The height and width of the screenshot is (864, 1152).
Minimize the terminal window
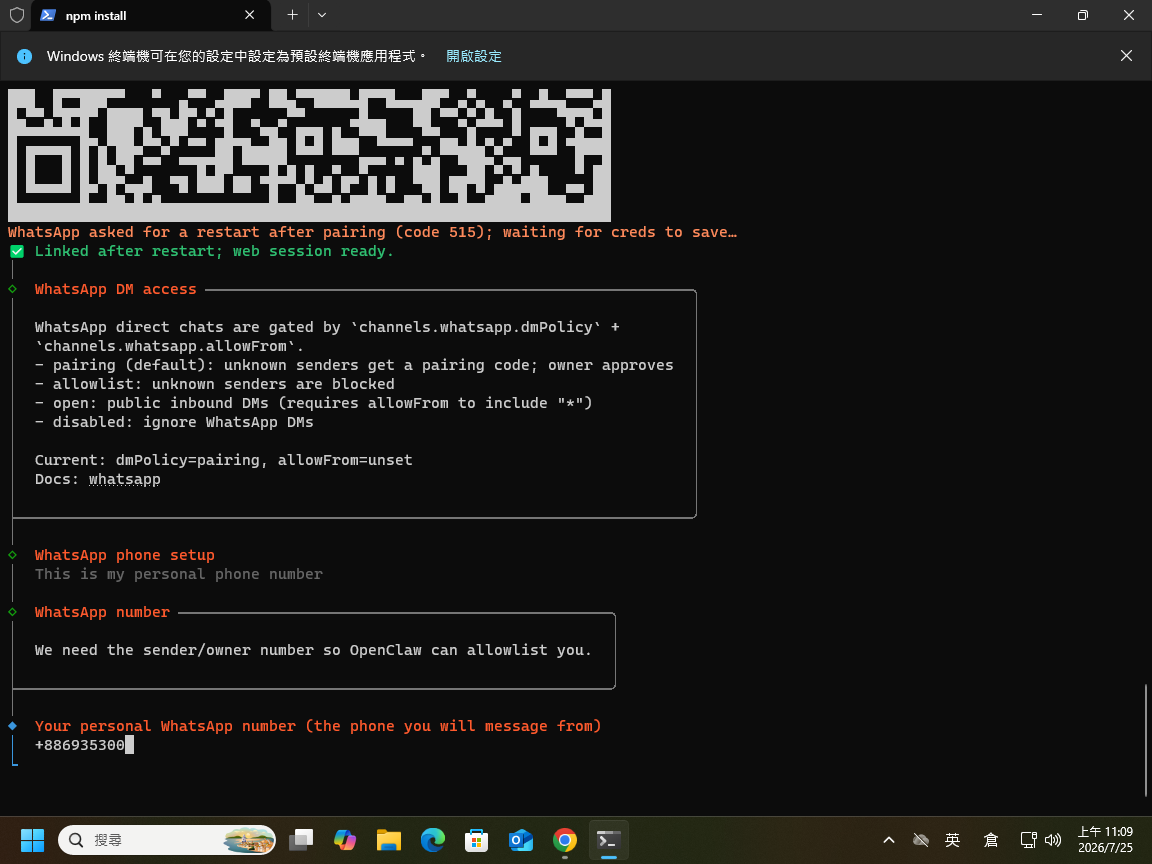coord(1037,15)
